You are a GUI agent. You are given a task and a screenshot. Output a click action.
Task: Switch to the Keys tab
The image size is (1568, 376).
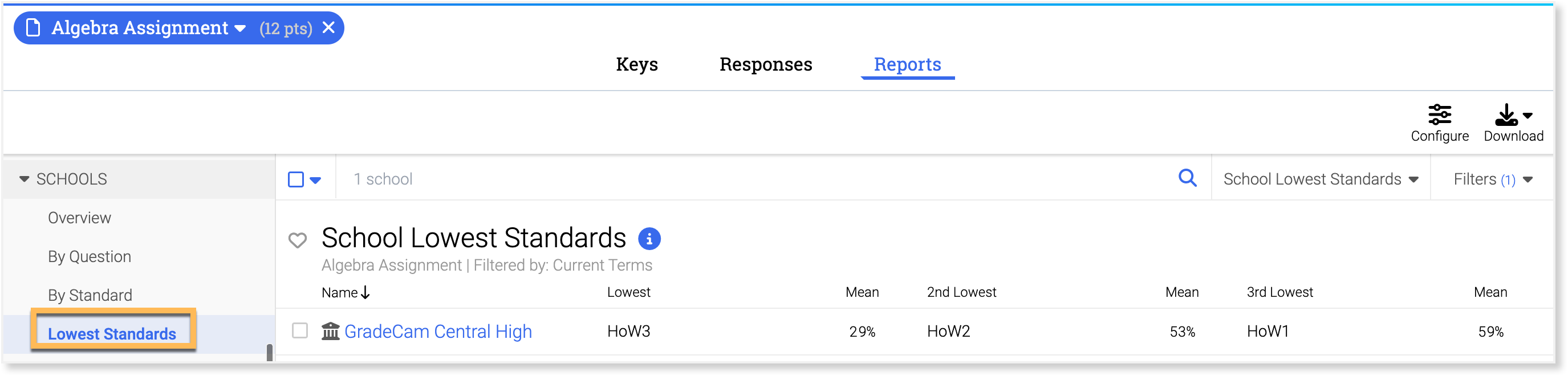637,64
